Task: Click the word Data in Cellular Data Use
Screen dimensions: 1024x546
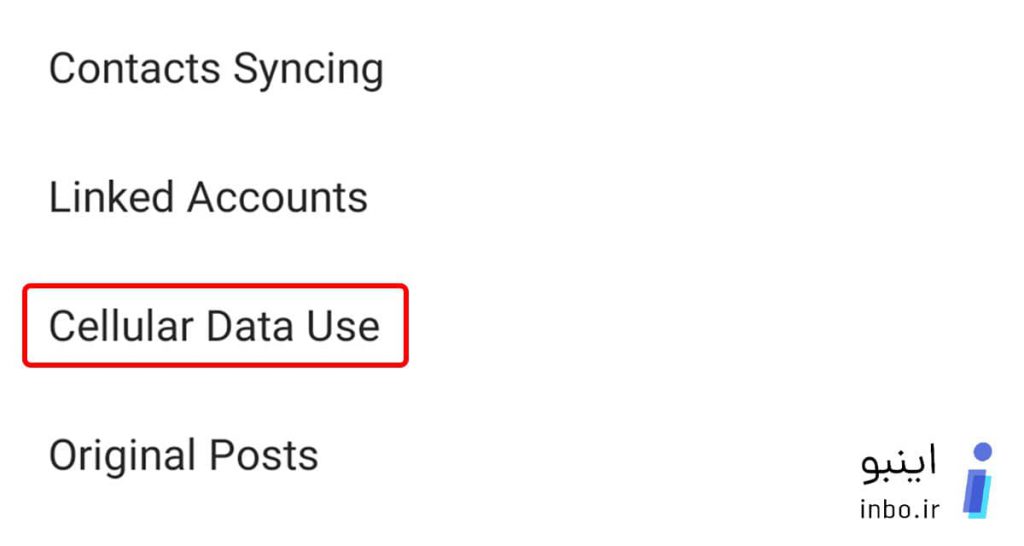Action: coord(249,325)
